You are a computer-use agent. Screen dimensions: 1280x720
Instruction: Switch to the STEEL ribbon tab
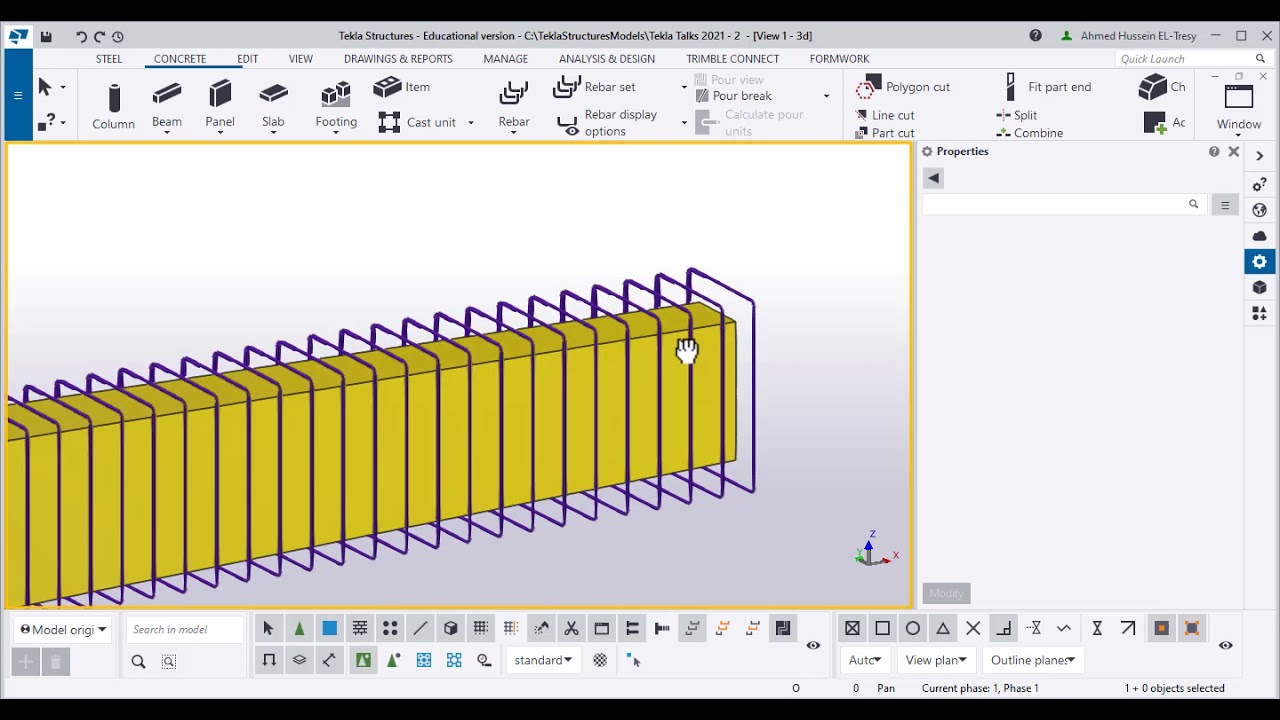coord(109,59)
